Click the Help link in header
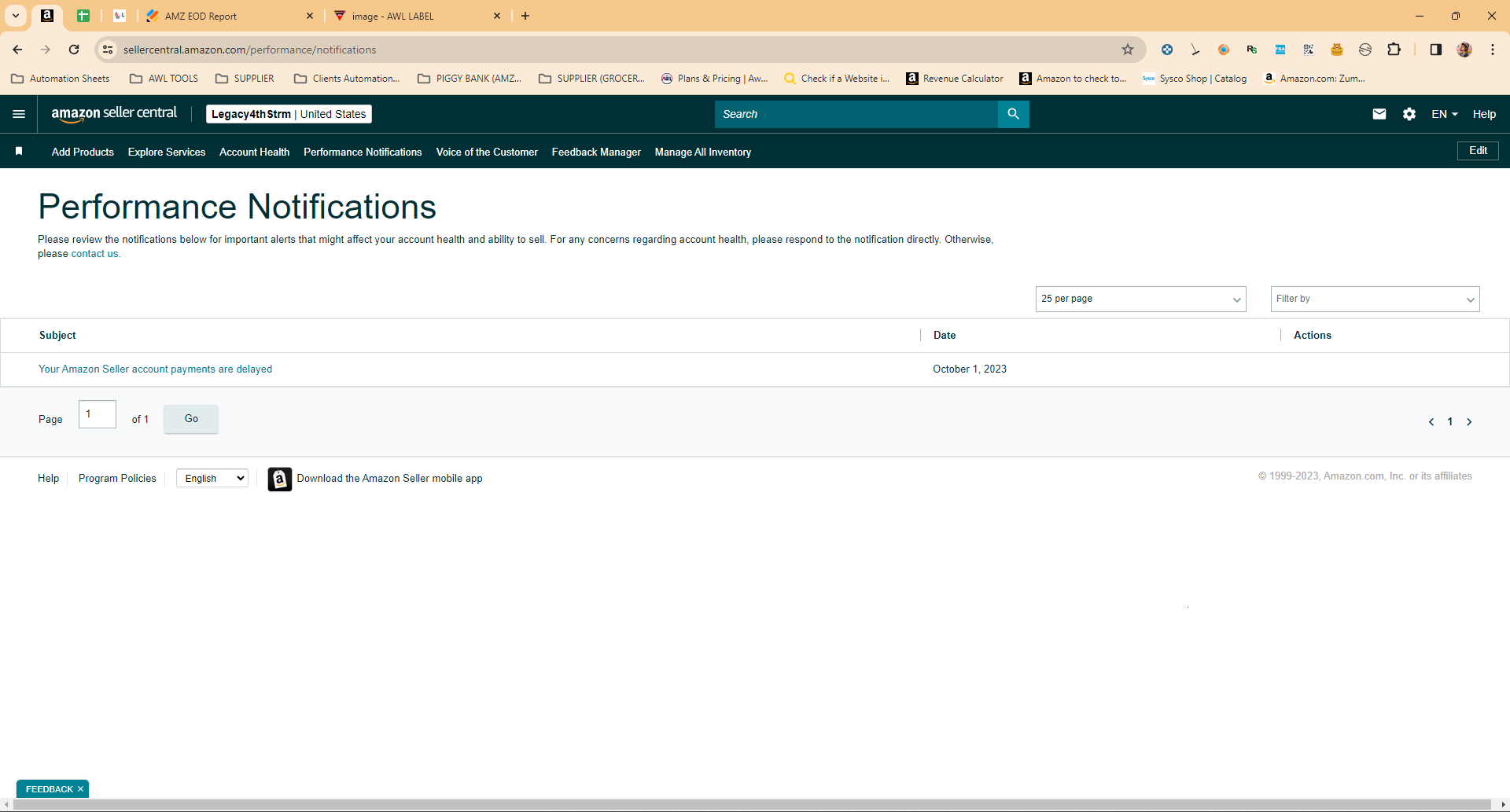 point(1484,114)
